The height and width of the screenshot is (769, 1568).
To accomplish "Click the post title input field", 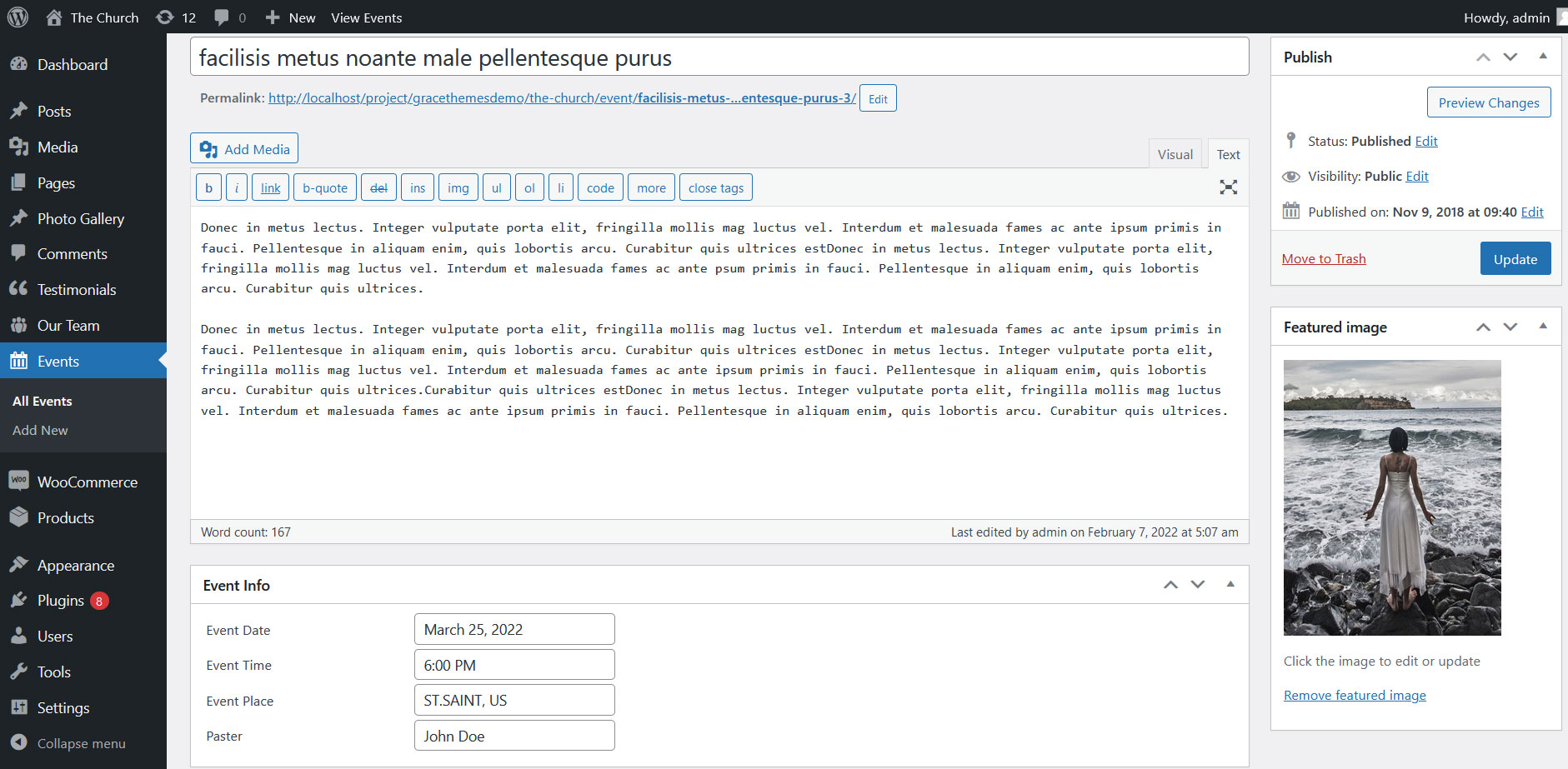I will 719,57.
